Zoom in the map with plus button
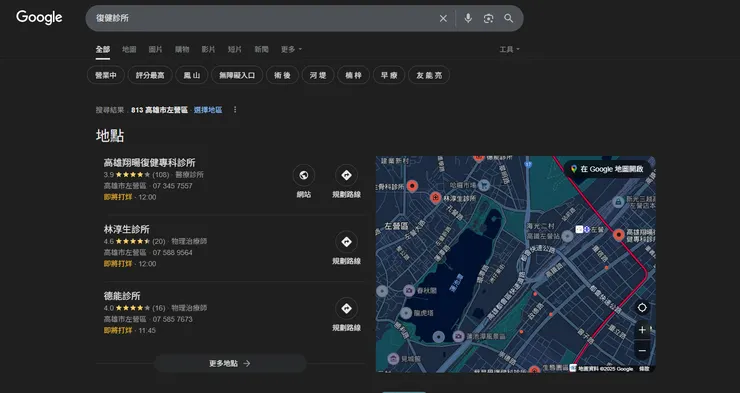740x393 pixels. coord(642,330)
